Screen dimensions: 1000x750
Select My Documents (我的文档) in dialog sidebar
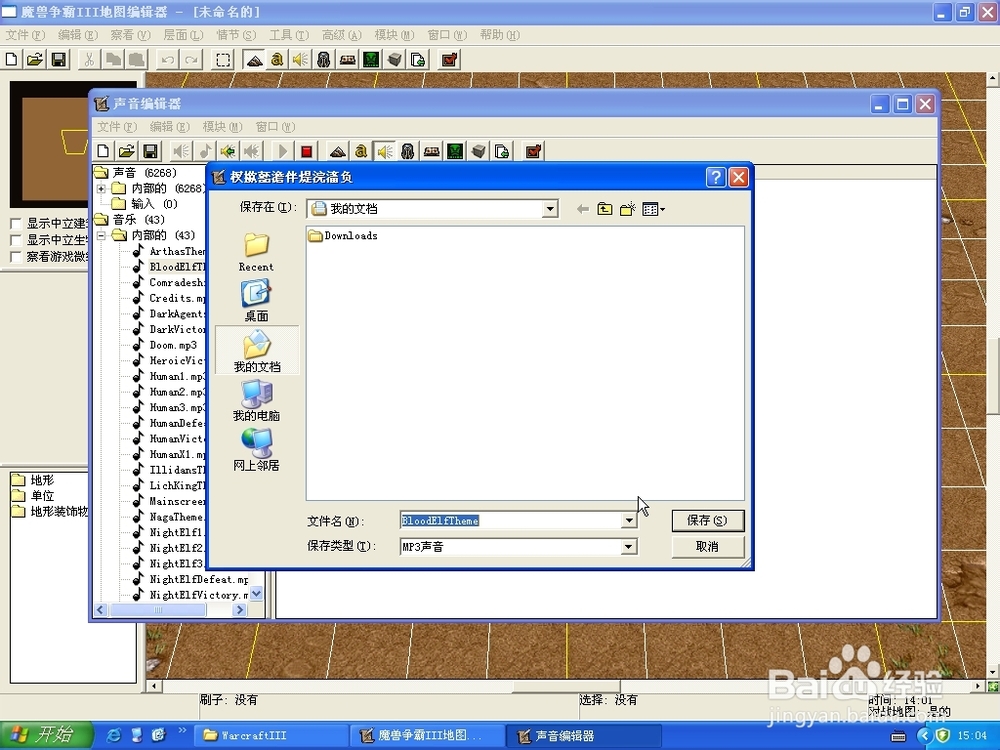coord(257,350)
